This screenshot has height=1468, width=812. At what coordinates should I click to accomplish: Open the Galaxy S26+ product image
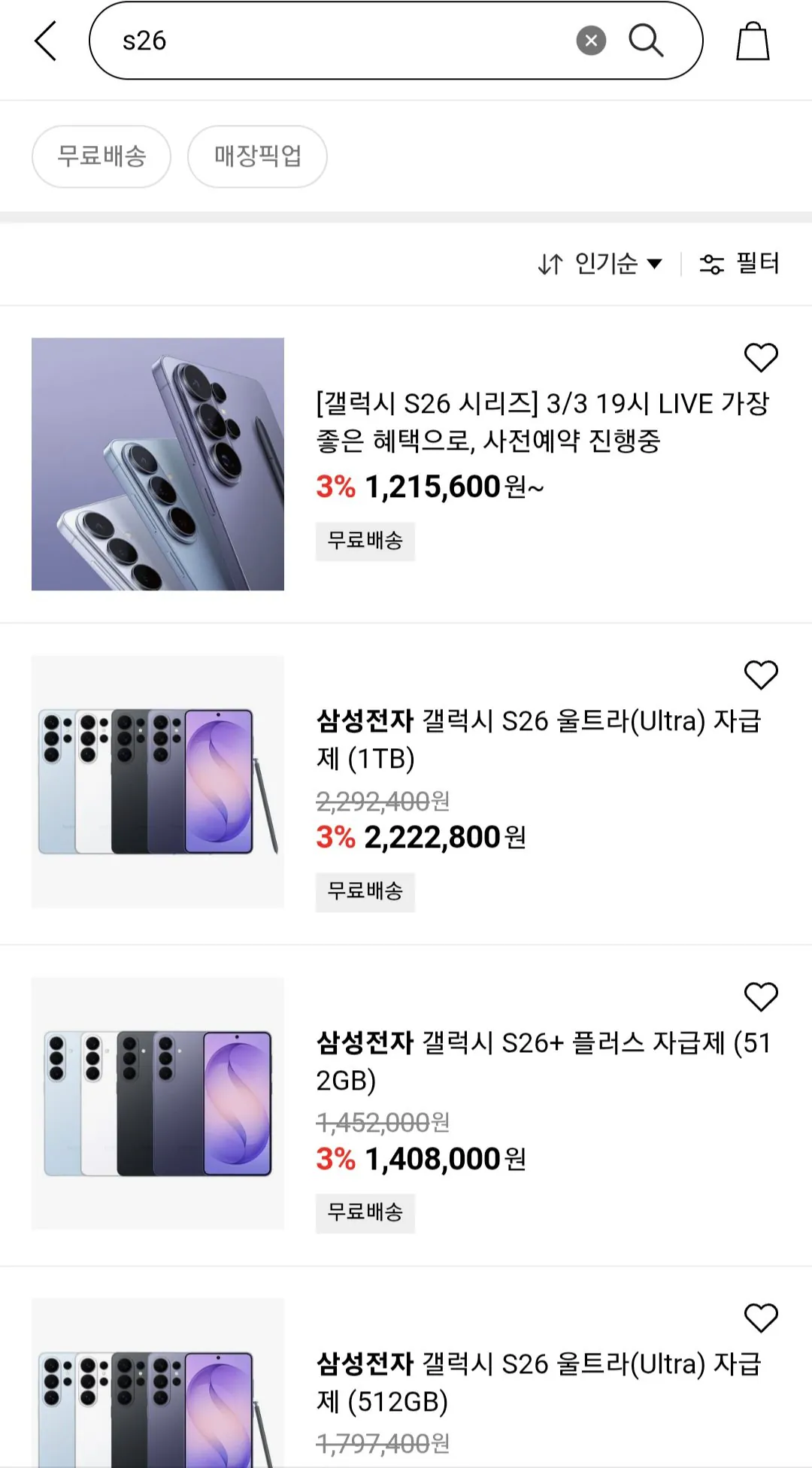click(158, 1103)
